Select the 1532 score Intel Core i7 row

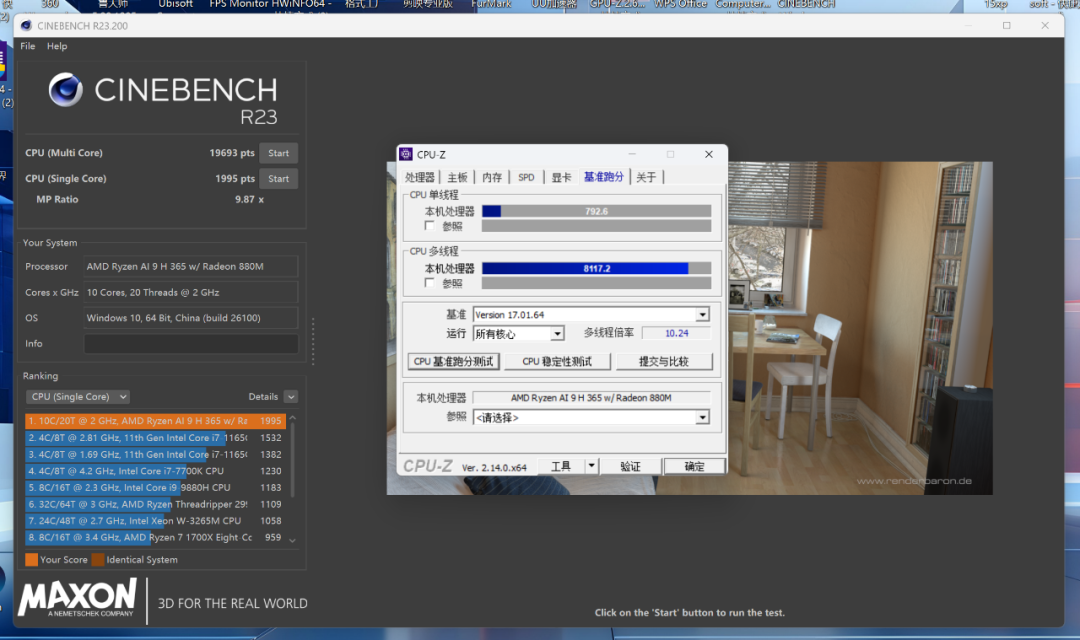pos(155,437)
